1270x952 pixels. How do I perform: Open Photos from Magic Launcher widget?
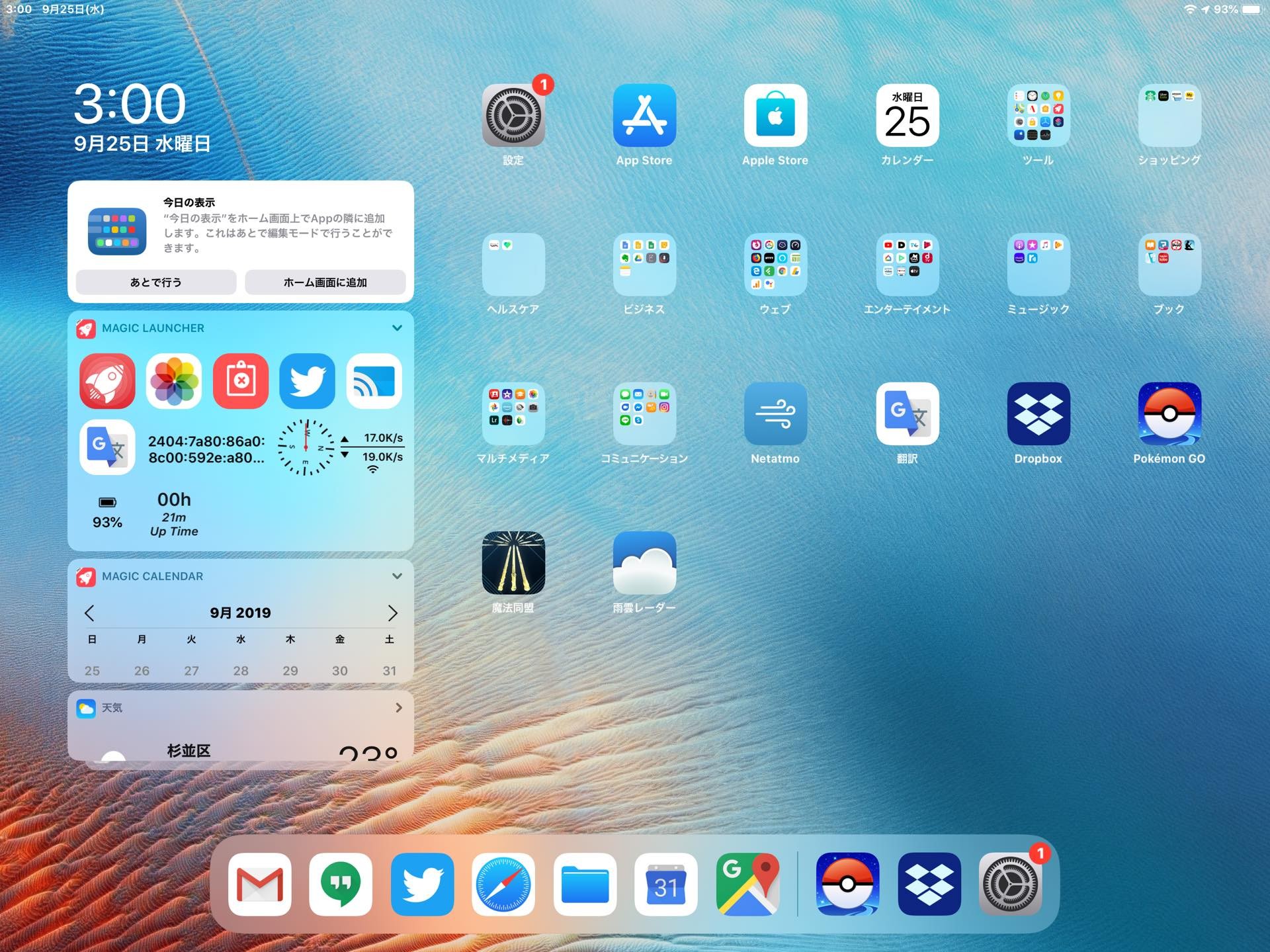pyautogui.click(x=174, y=381)
